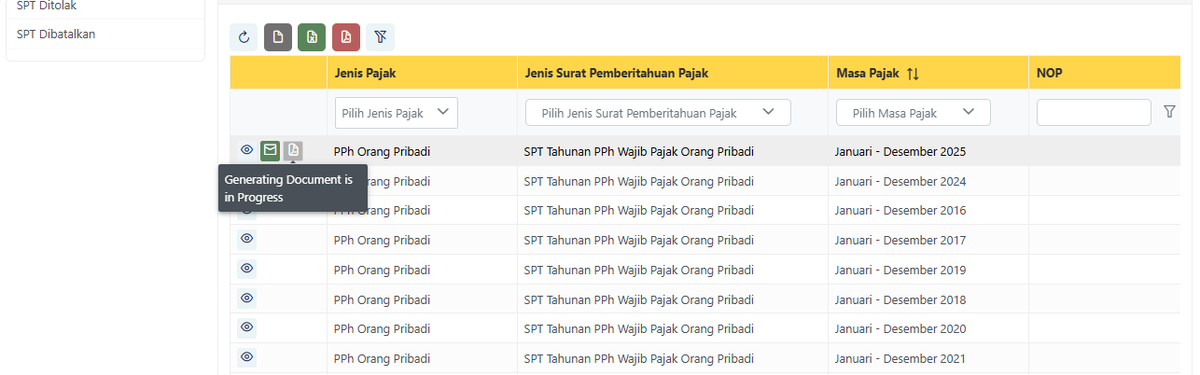Focus the NOP filter input field
Image resolution: width=1200 pixels, height=375 pixels.
tap(1094, 113)
